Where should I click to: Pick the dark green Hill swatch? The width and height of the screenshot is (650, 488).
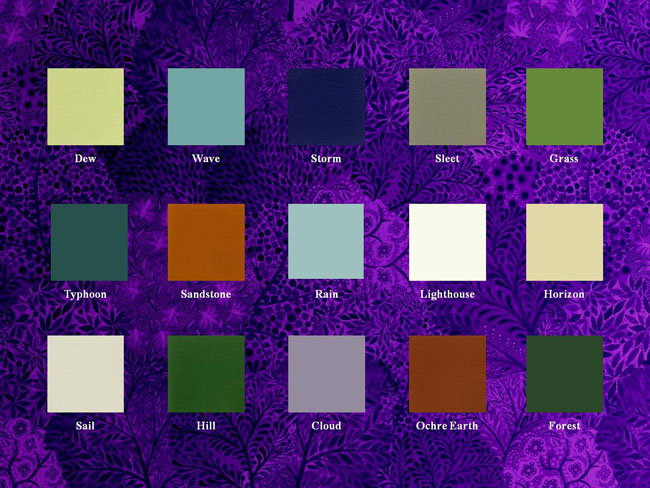pos(206,374)
